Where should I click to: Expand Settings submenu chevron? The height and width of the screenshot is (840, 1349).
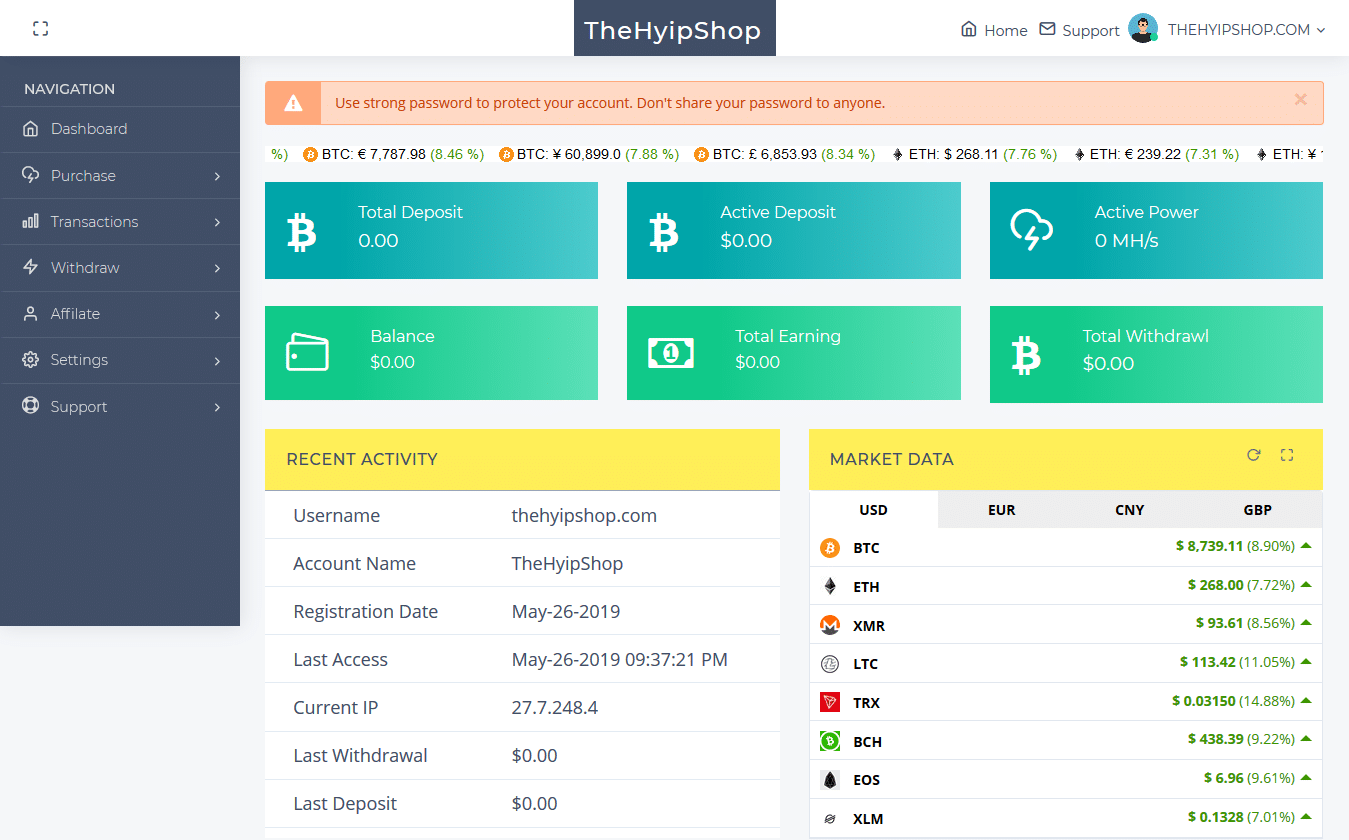(x=217, y=360)
